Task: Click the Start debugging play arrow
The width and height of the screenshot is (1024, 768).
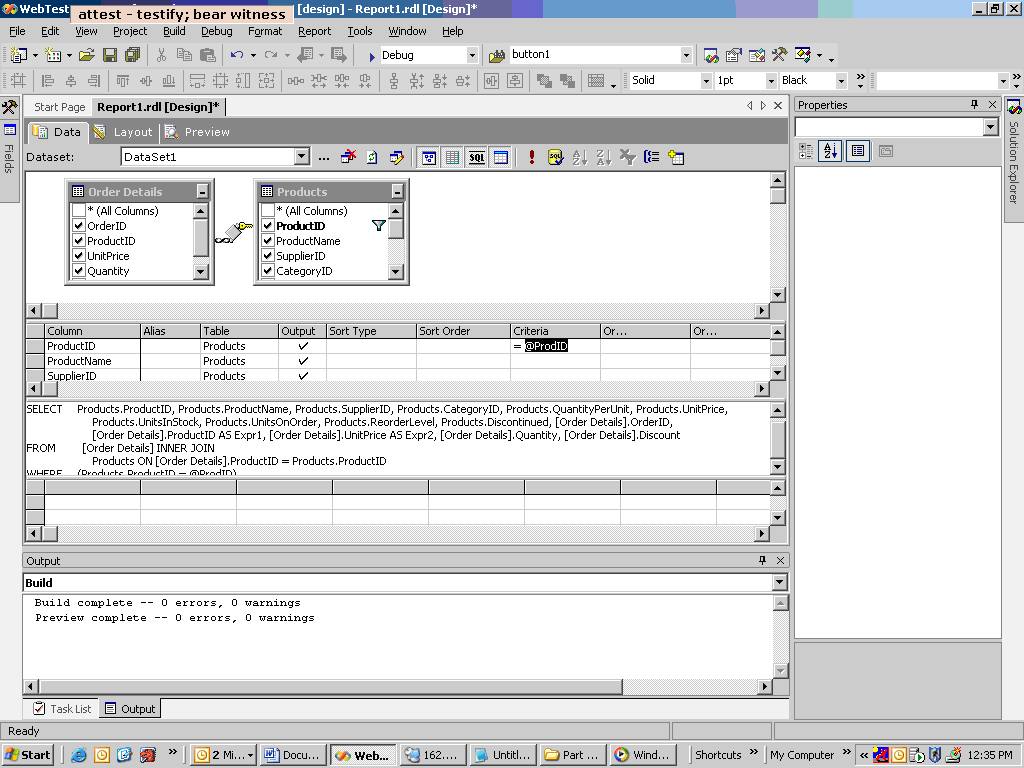Action: point(372,56)
